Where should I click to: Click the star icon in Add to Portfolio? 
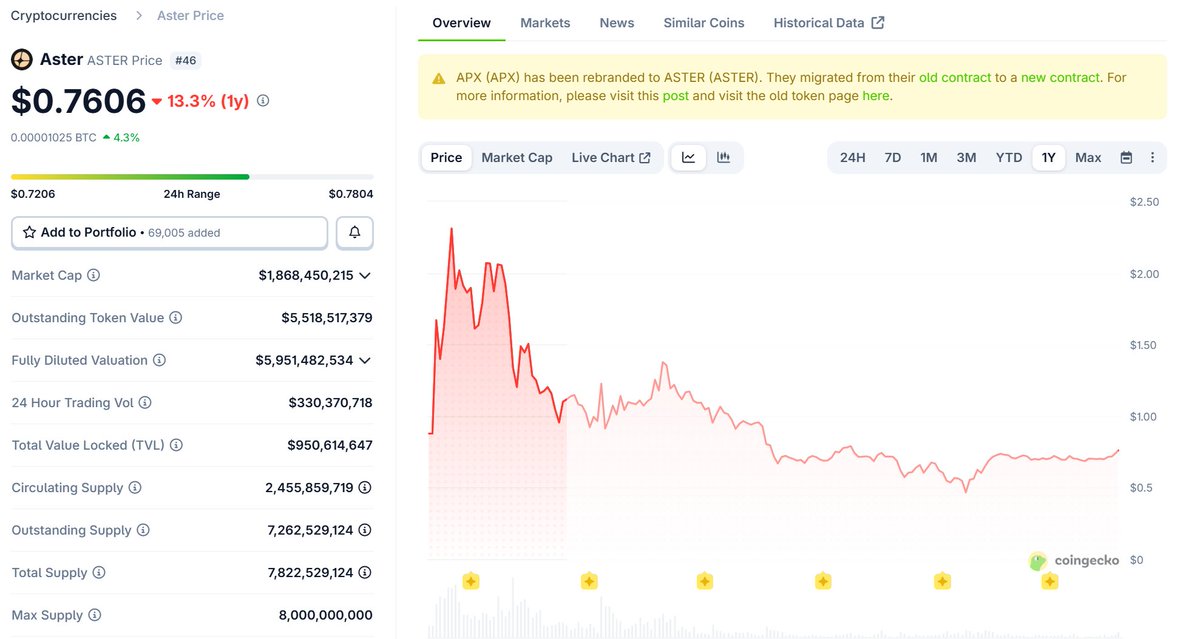pos(30,232)
